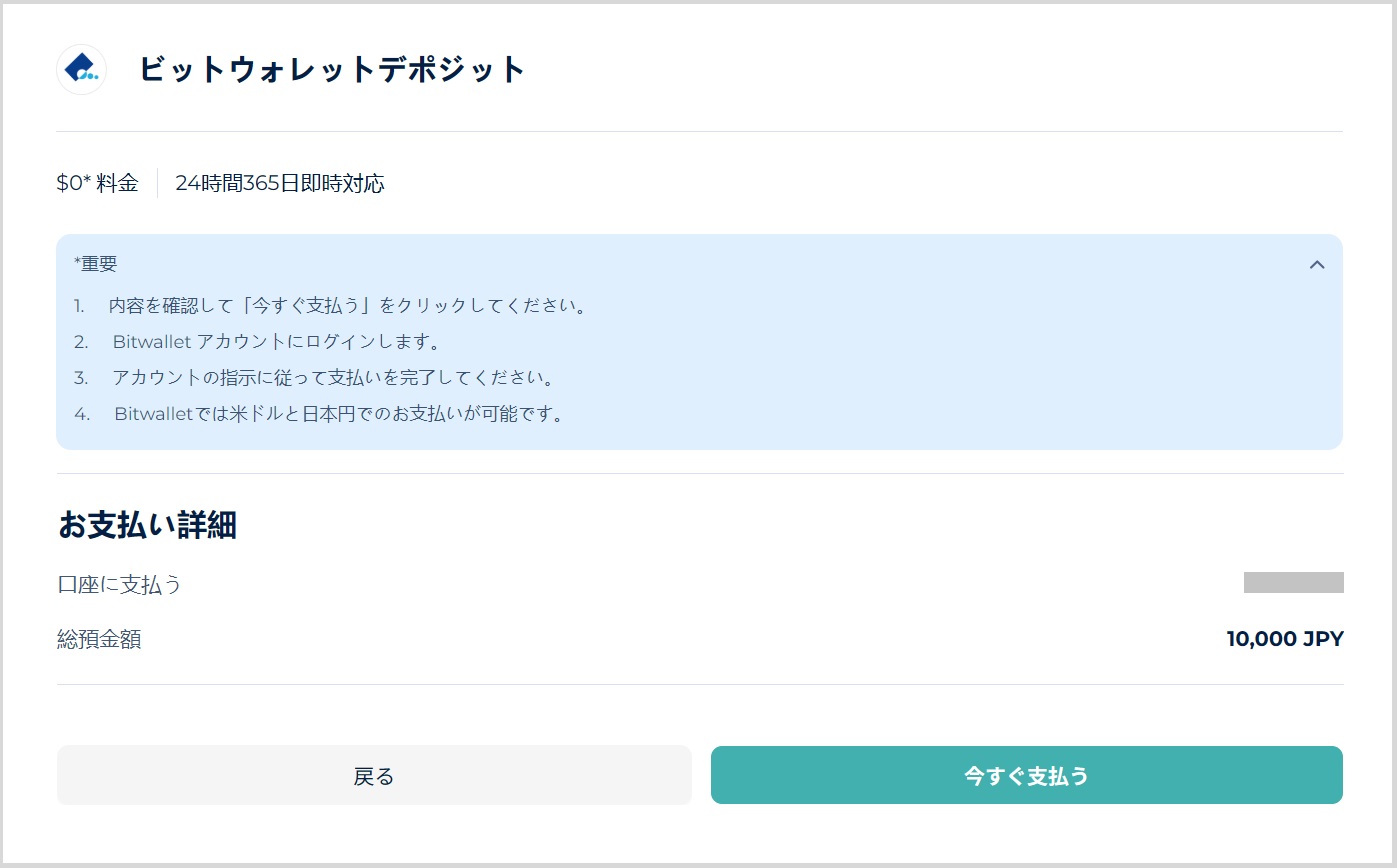This screenshot has height=868, width=1397.
Task: Click step 2 about Bitwallet アカウント login
Action: click(x=276, y=342)
